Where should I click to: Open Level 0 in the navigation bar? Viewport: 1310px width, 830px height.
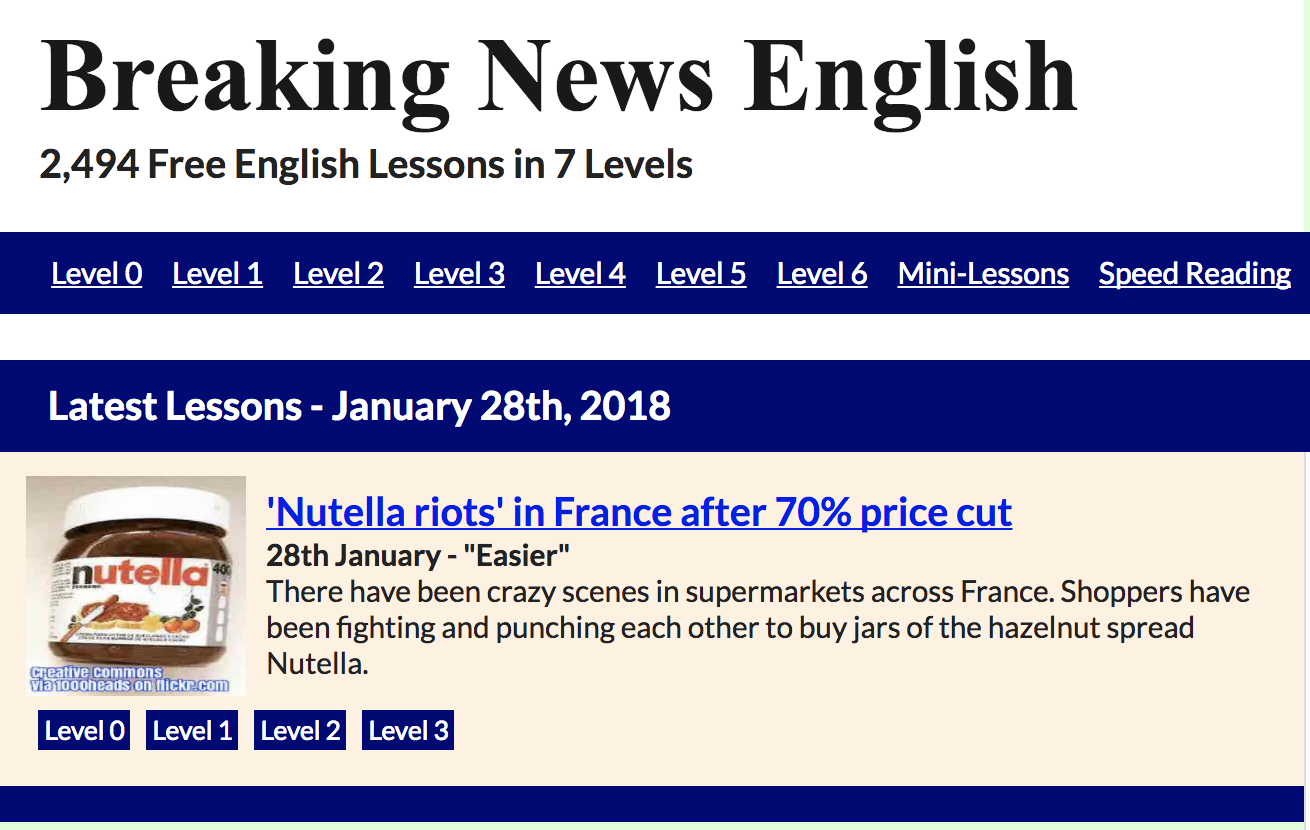97,274
